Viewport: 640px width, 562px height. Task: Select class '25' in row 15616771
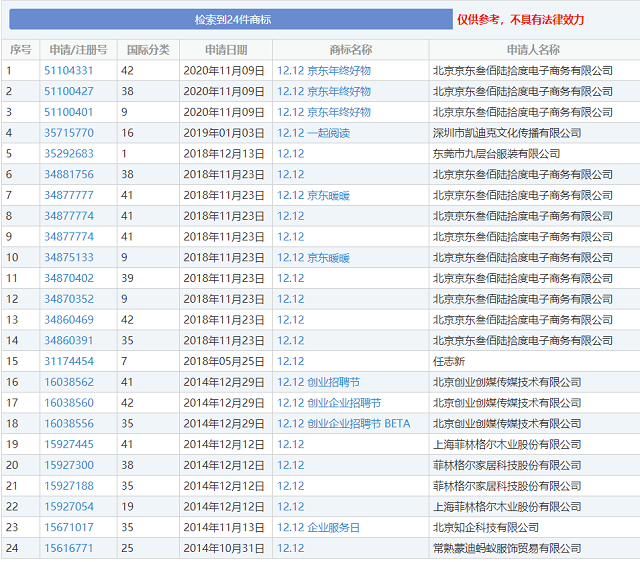pyautogui.click(x=127, y=549)
